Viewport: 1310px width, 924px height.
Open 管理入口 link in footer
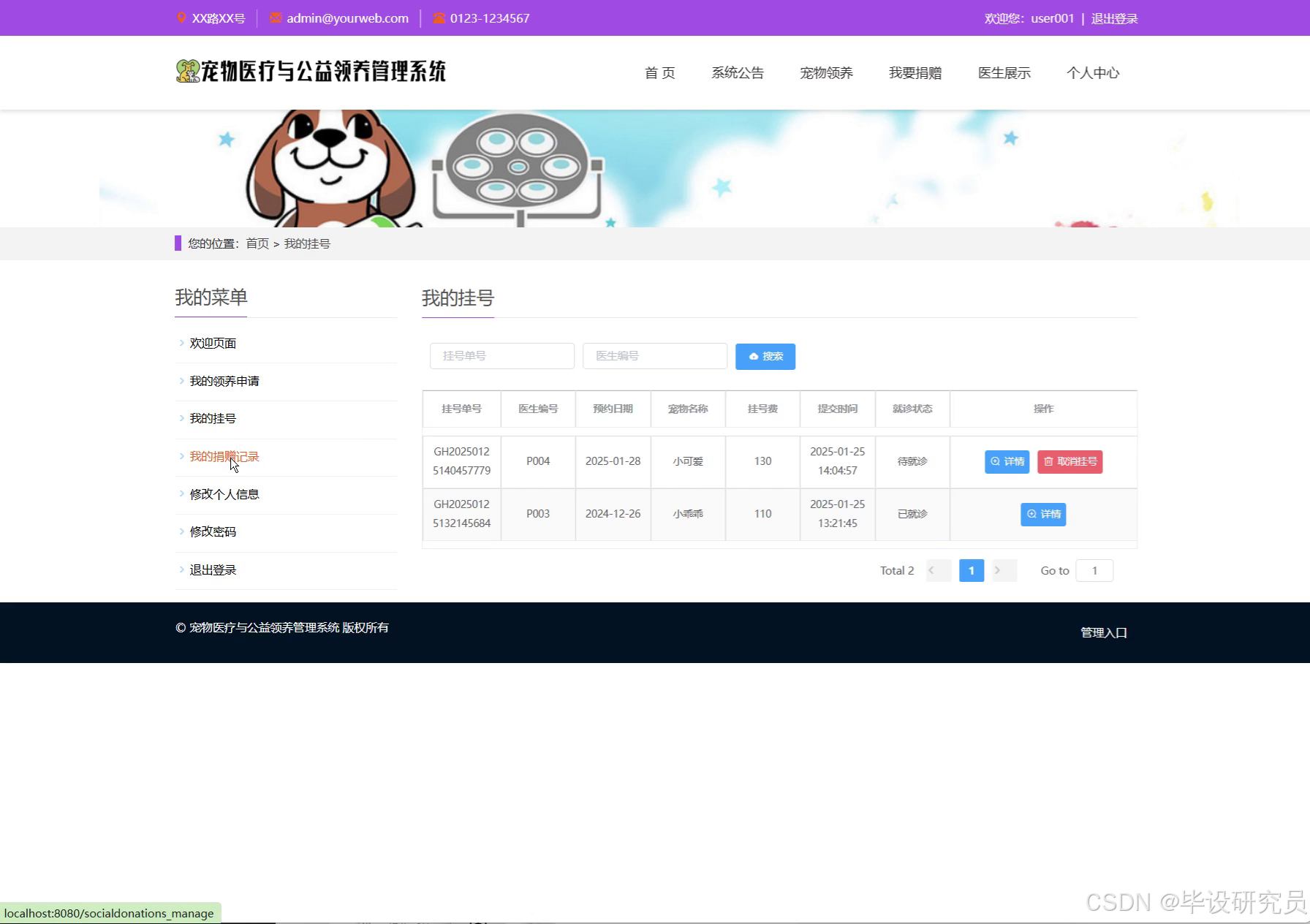pos(1104,632)
